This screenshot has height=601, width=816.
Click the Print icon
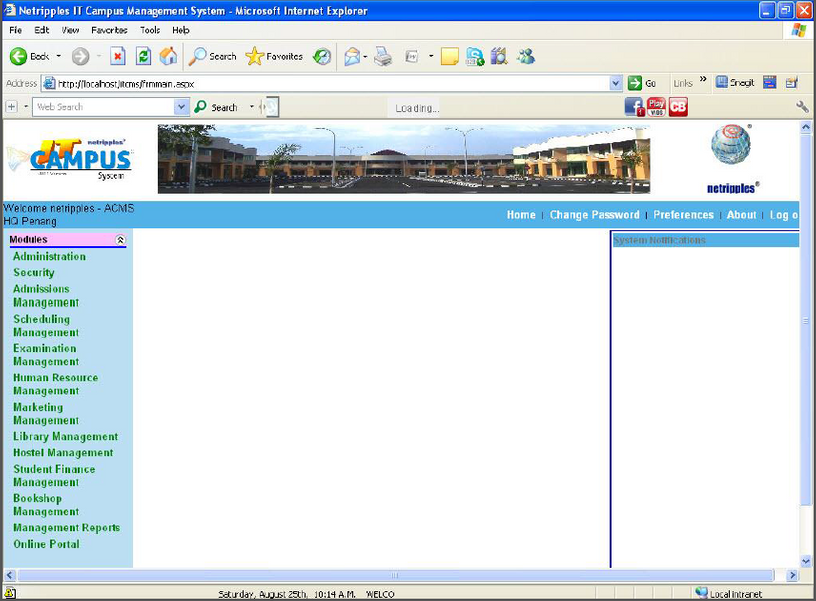point(383,56)
